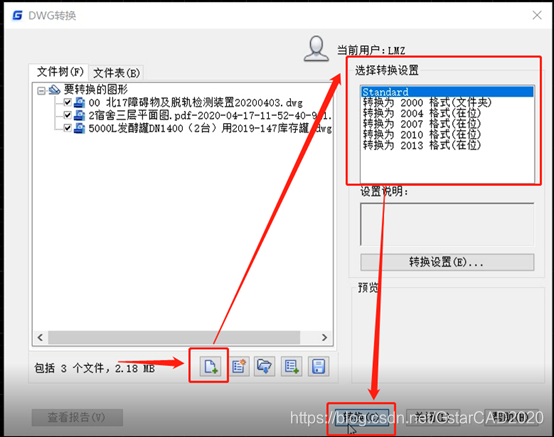Click the right scroll arrow of file tree
Image resolution: width=554 pixels, height=437 pixels.
[x=324, y=337]
